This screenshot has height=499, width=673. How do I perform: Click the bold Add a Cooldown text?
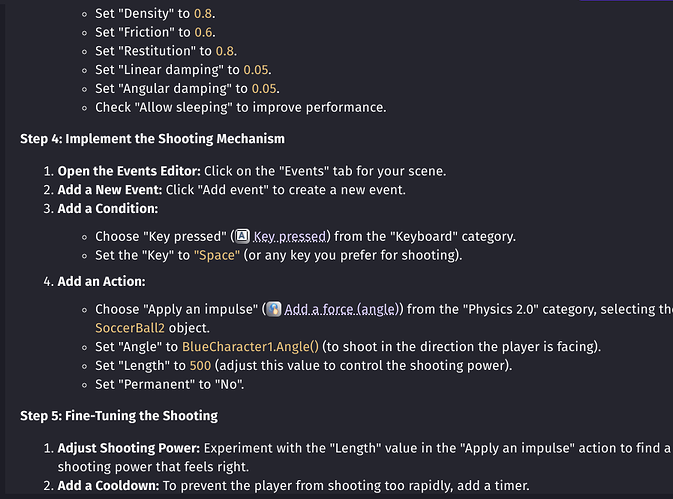(x=108, y=486)
